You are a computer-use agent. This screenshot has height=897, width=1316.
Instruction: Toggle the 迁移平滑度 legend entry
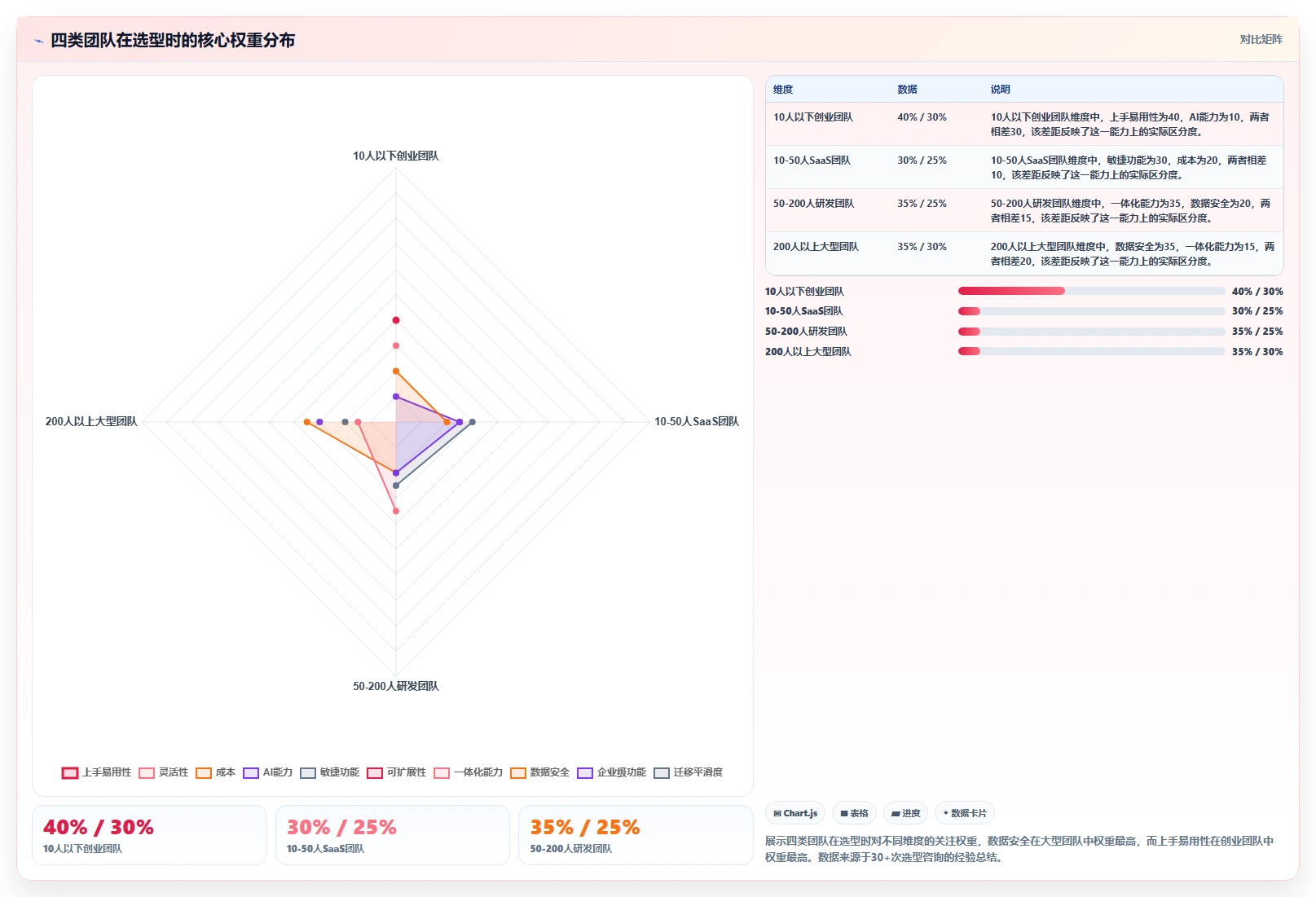click(688, 772)
